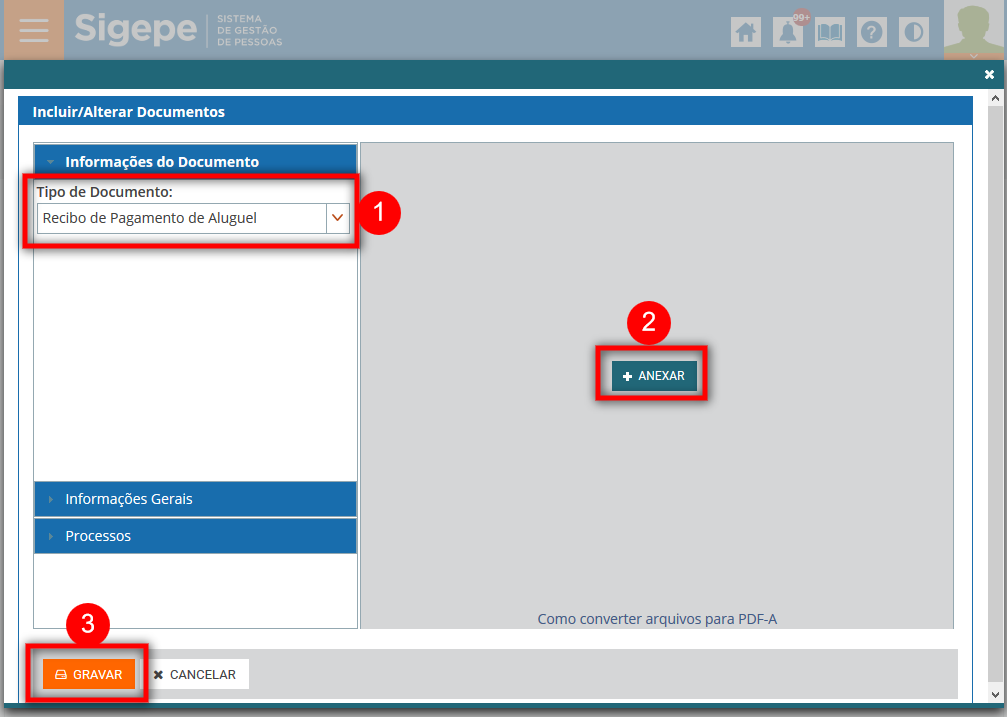
Task: Click the Anexar button
Action: point(654,376)
